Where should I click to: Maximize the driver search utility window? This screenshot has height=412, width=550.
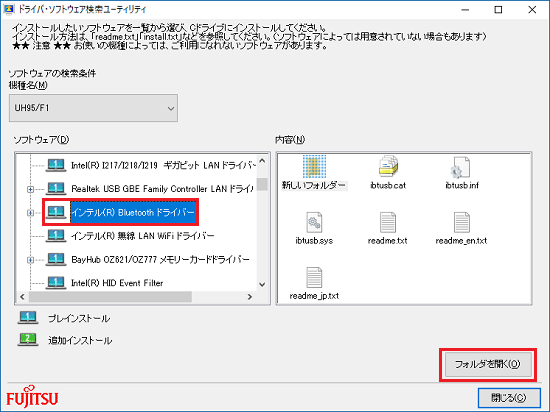pos(498,10)
